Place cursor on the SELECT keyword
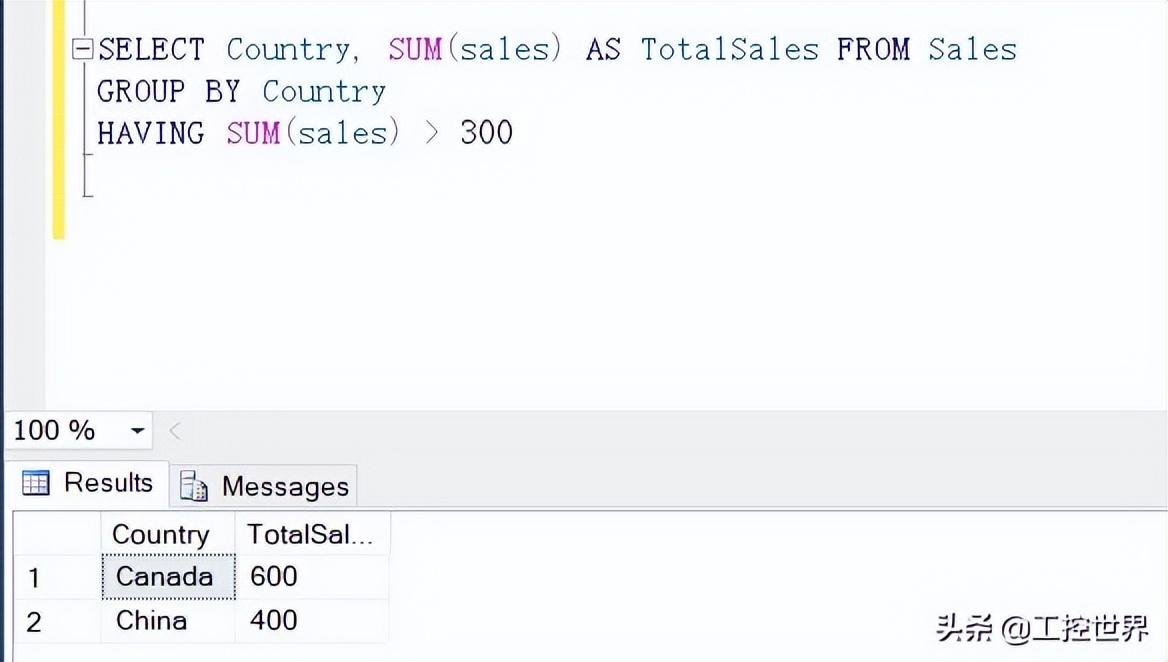The width and height of the screenshot is (1168, 662). click(x=151, y=49)
